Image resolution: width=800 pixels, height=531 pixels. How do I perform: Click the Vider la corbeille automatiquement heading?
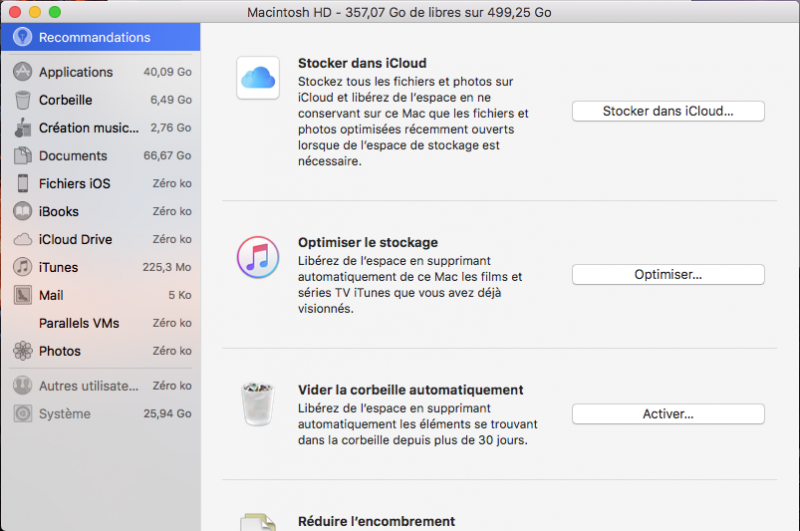point(411,390)
